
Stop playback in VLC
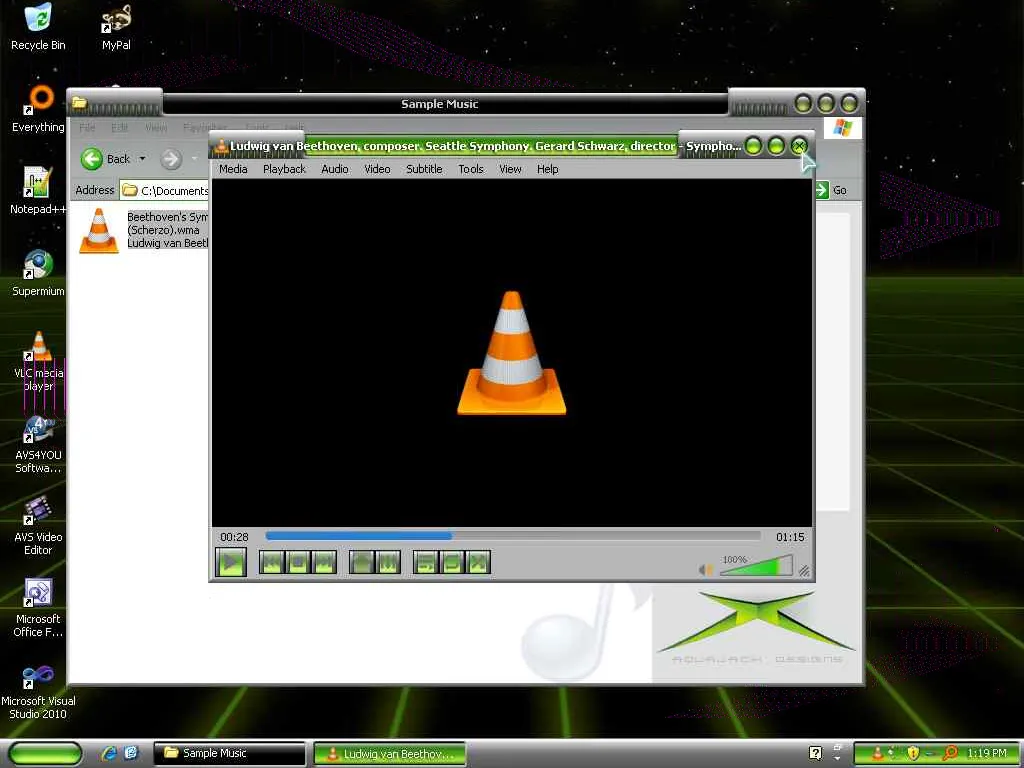pos(298,562)
